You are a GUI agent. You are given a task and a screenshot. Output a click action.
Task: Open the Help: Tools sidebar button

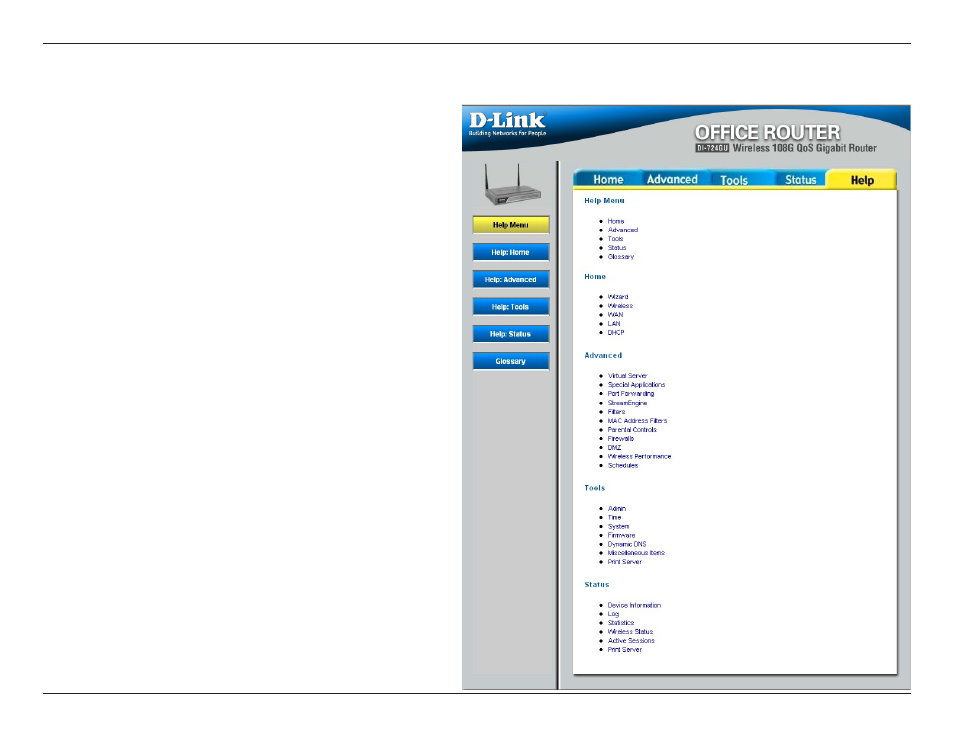(x=510, y=307)
